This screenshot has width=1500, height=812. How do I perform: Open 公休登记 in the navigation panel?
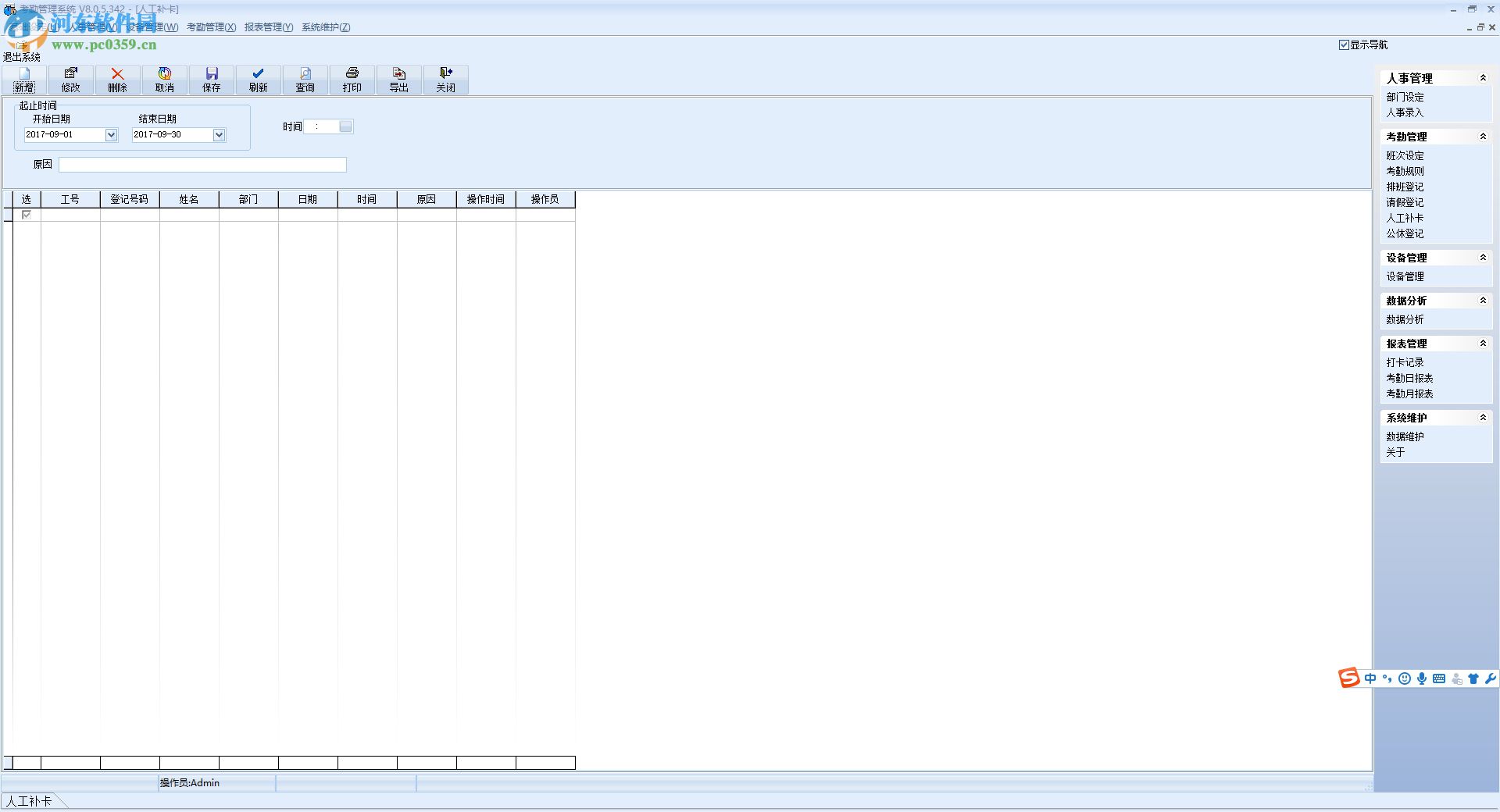1405,234
